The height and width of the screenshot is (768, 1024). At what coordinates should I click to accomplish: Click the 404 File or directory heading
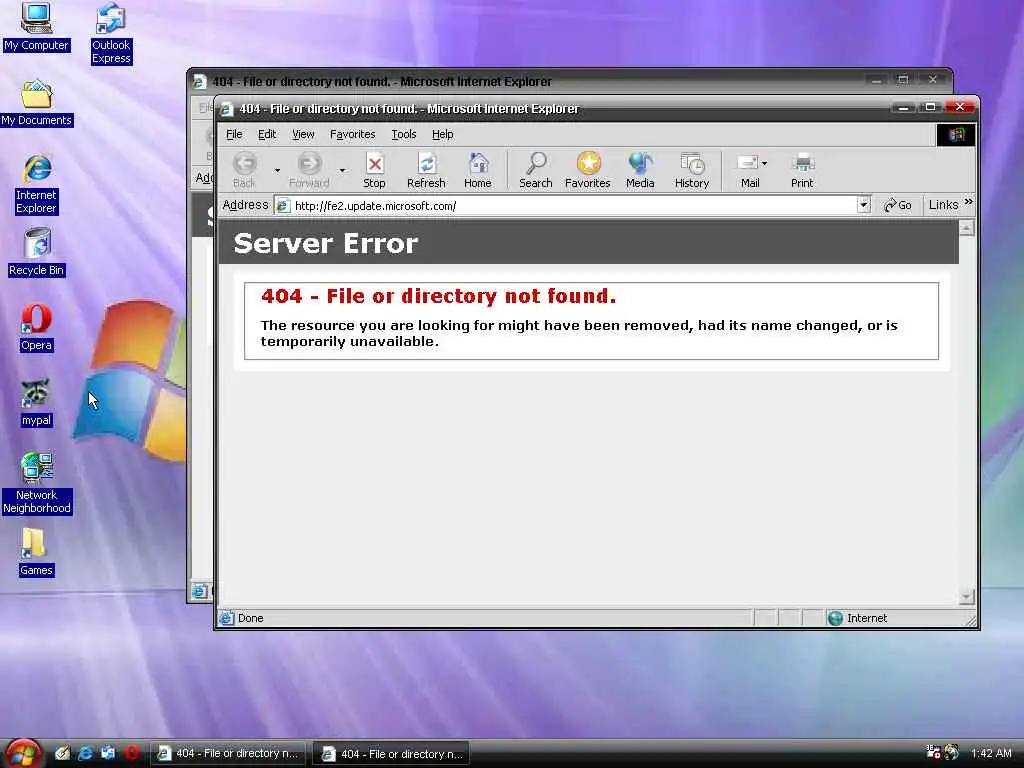(438, 296)
